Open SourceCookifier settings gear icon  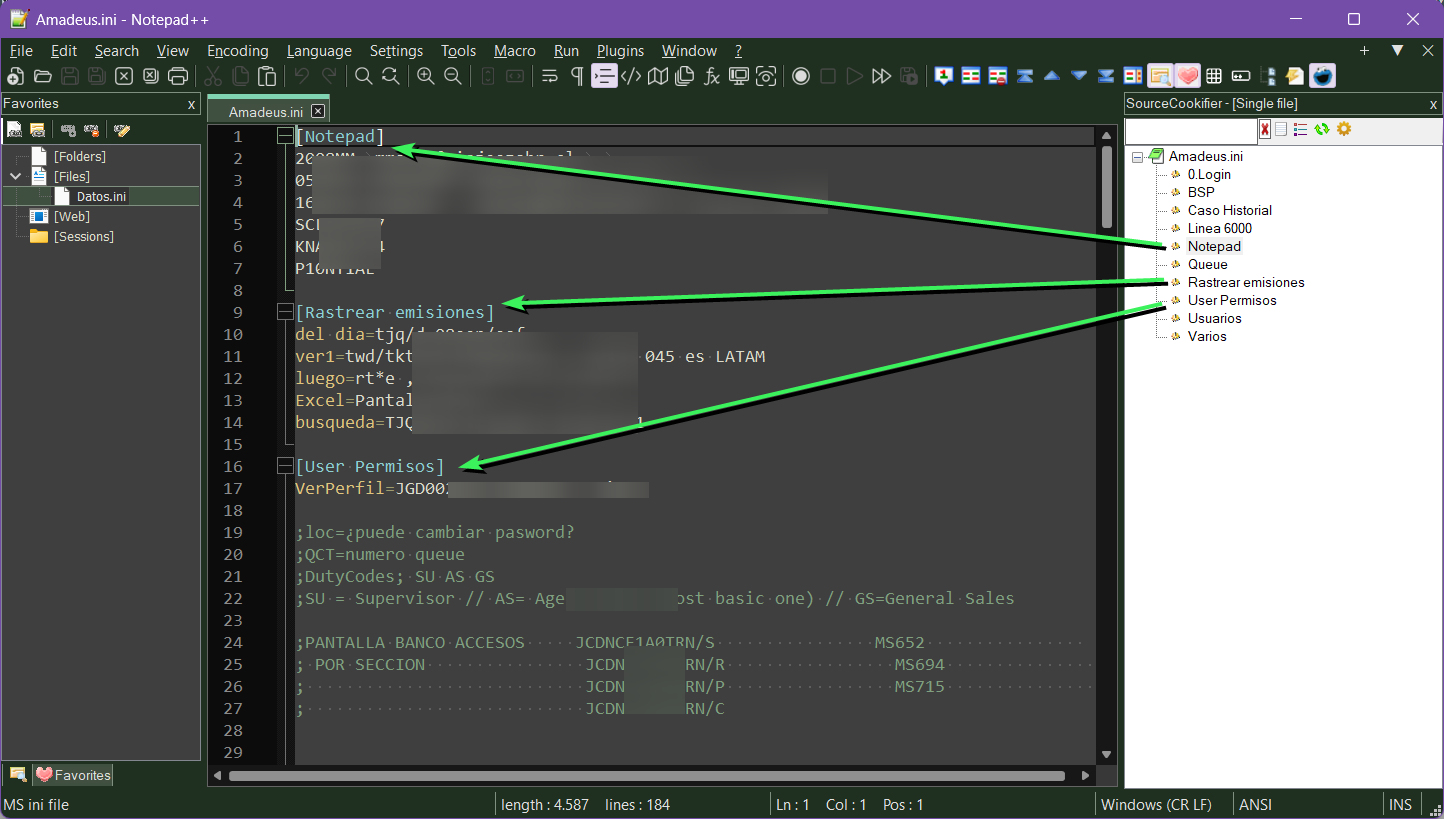1344,129
